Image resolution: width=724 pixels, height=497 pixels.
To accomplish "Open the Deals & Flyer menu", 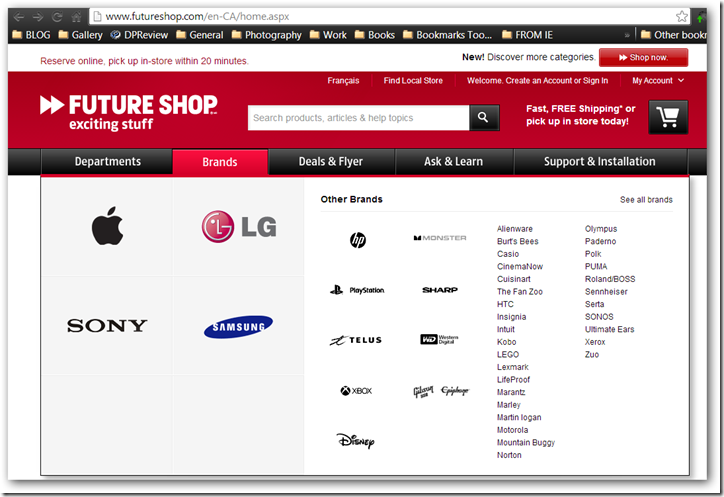I will (x=331, y=162).
